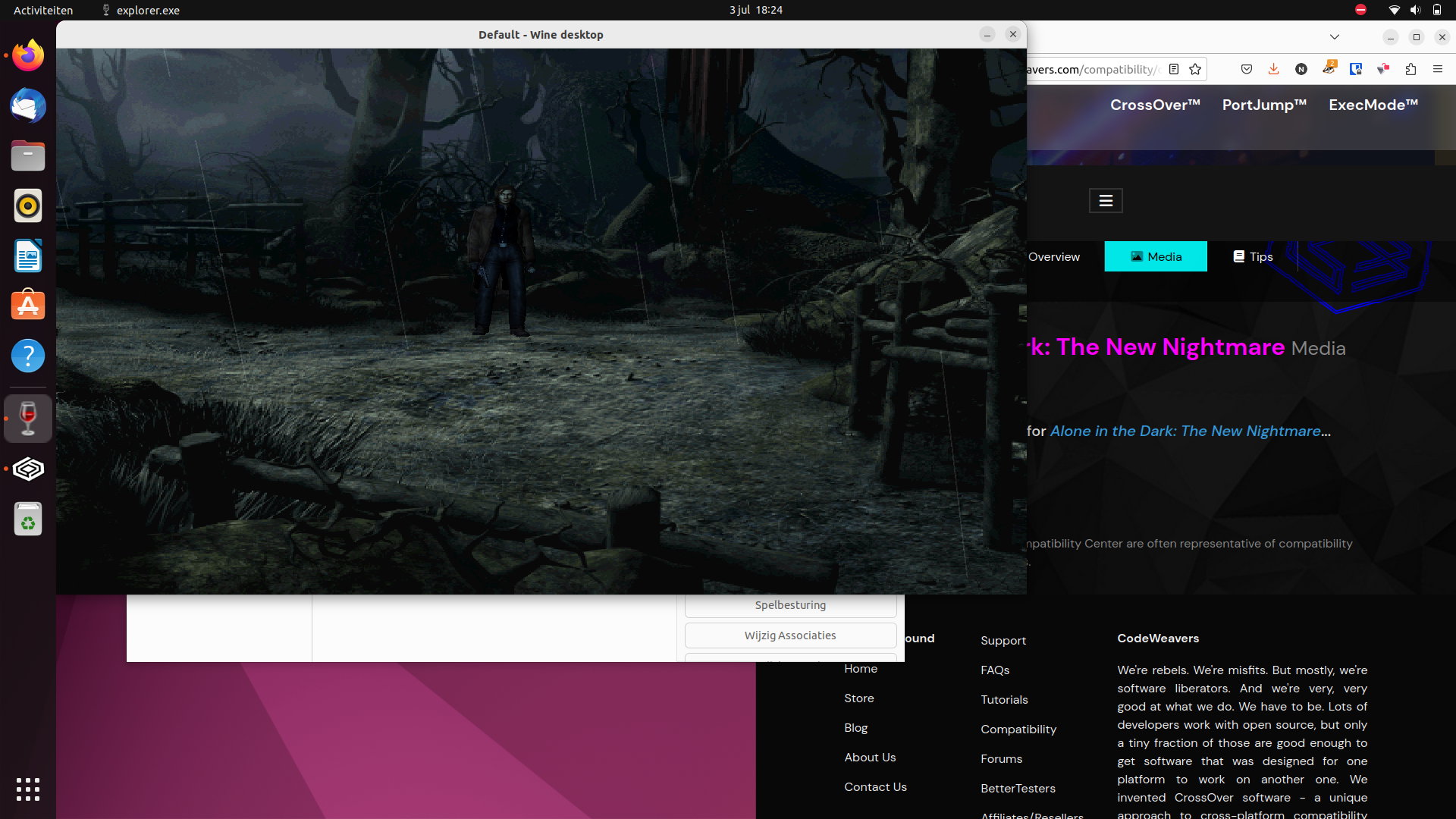This screenshot has height=819, width=1456.
Task: Open the Firefox application hamburger menu
Action: click(1439, 68)
